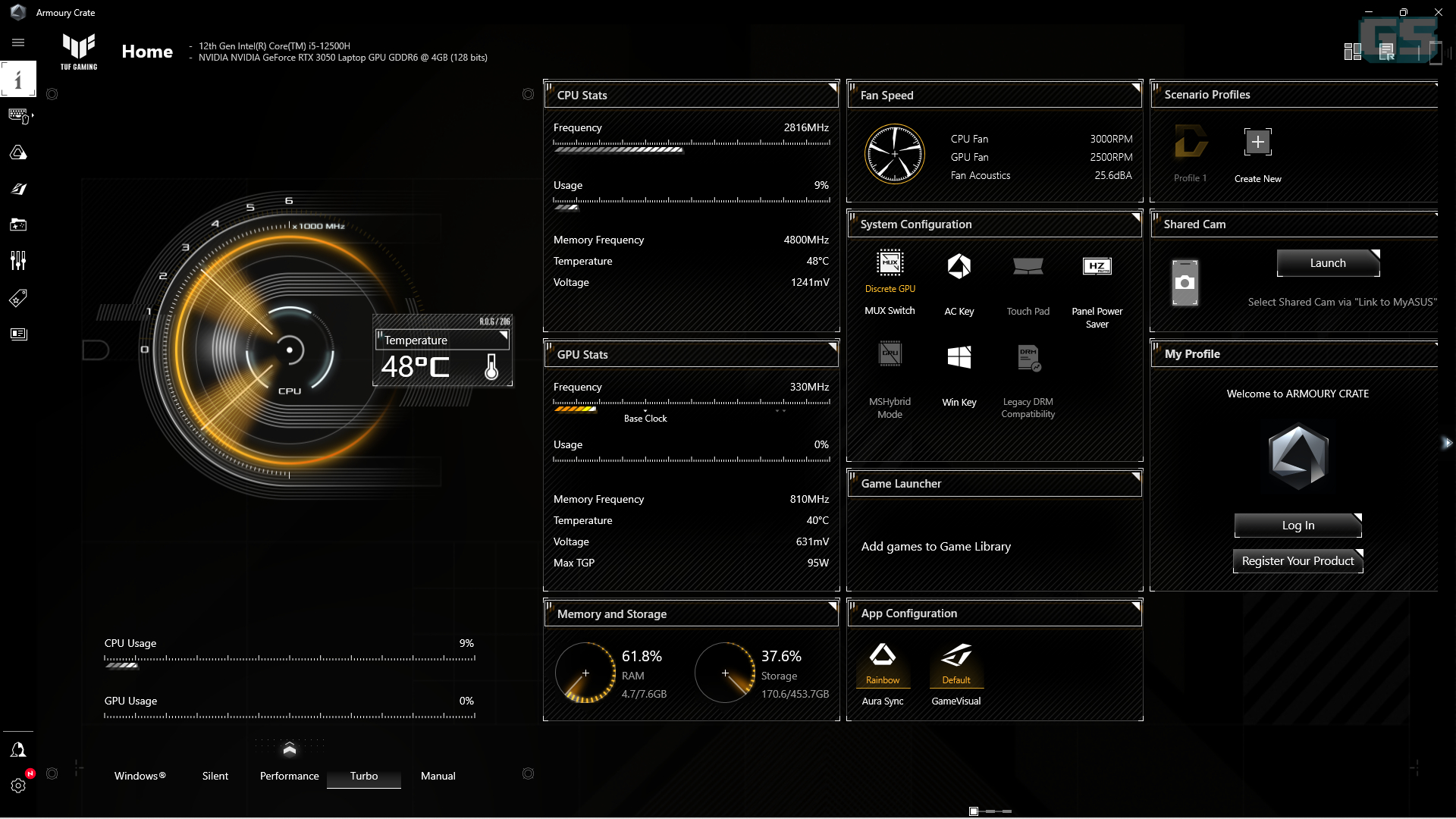Expand the Fan Speed panel corner

point(1135,88)
